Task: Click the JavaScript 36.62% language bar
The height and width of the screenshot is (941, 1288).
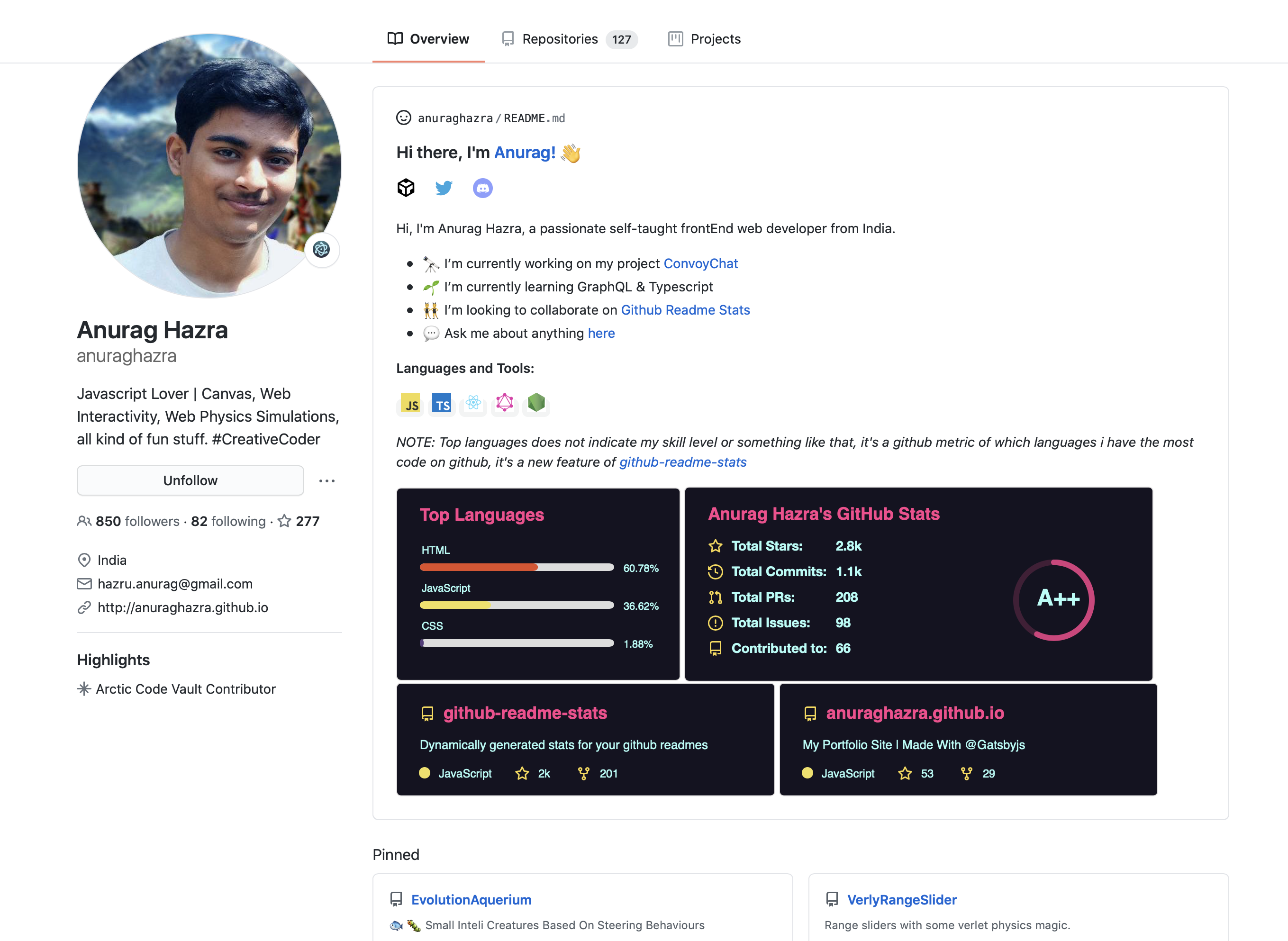Action: [517, 605]
